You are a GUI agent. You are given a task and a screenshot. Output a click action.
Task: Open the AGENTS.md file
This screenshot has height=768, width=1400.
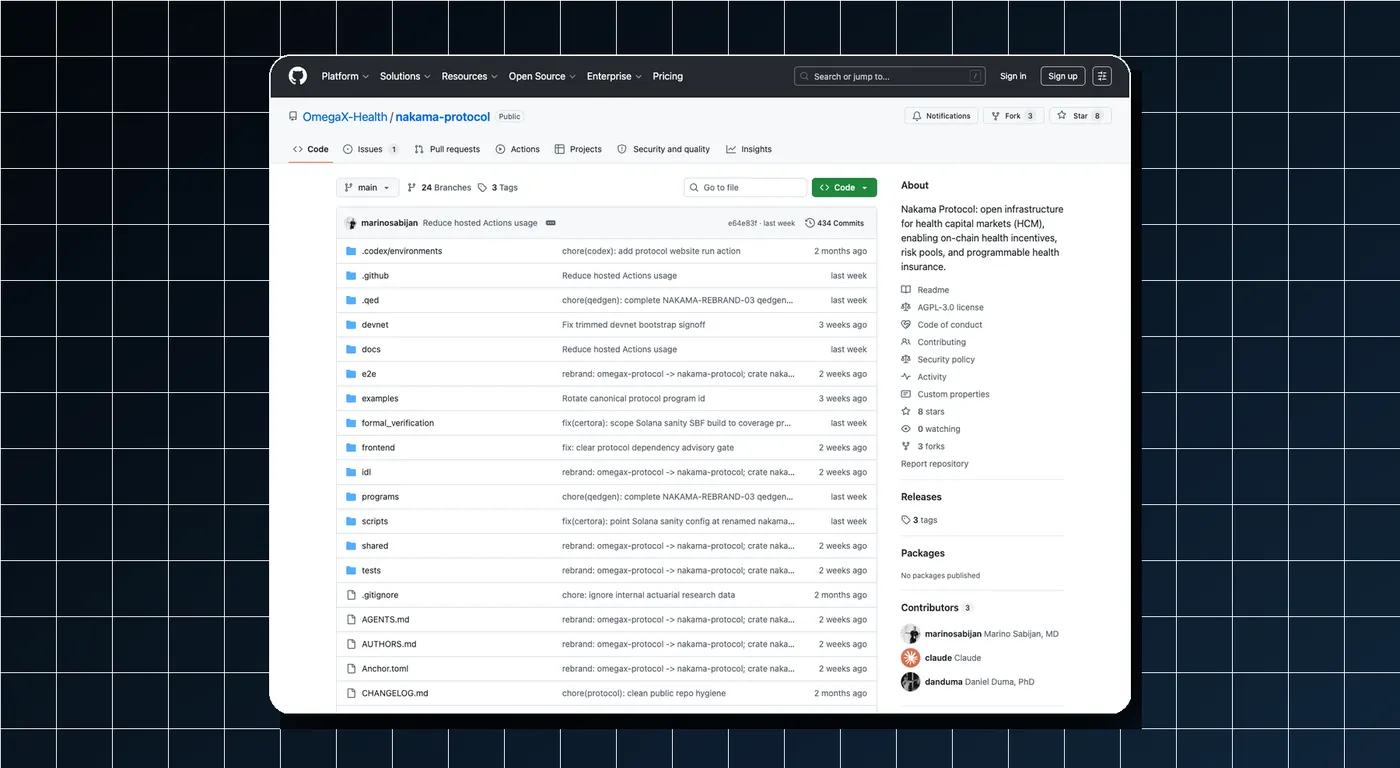pyautogui.click(x=385, y=620)
